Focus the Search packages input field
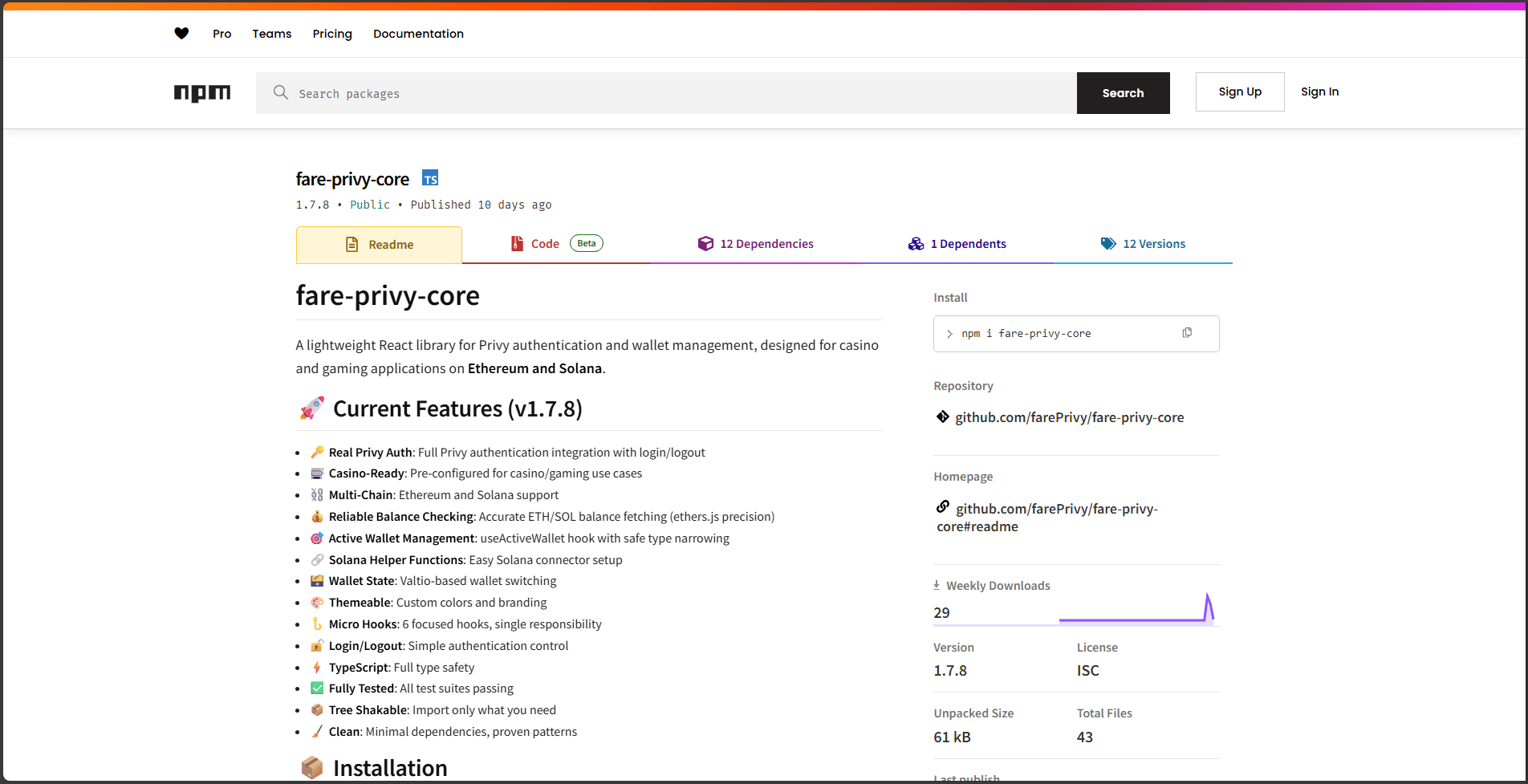Screen dimensions: 1528x784 coord(666,93)
